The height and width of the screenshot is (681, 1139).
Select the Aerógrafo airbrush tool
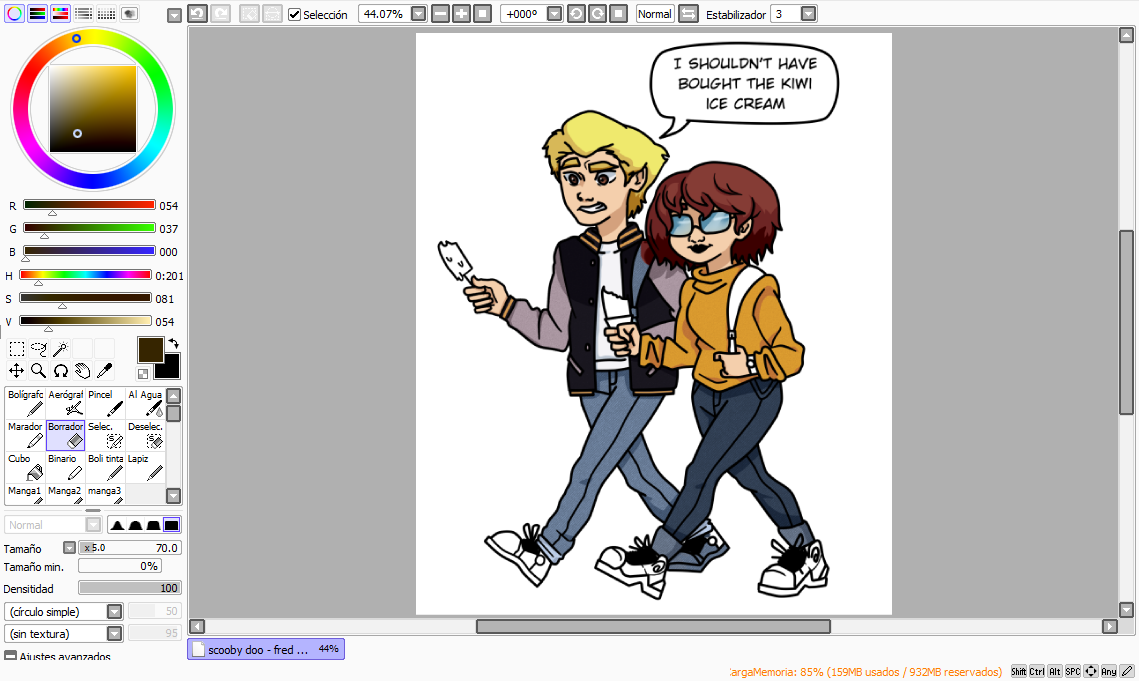pos(65,403)
